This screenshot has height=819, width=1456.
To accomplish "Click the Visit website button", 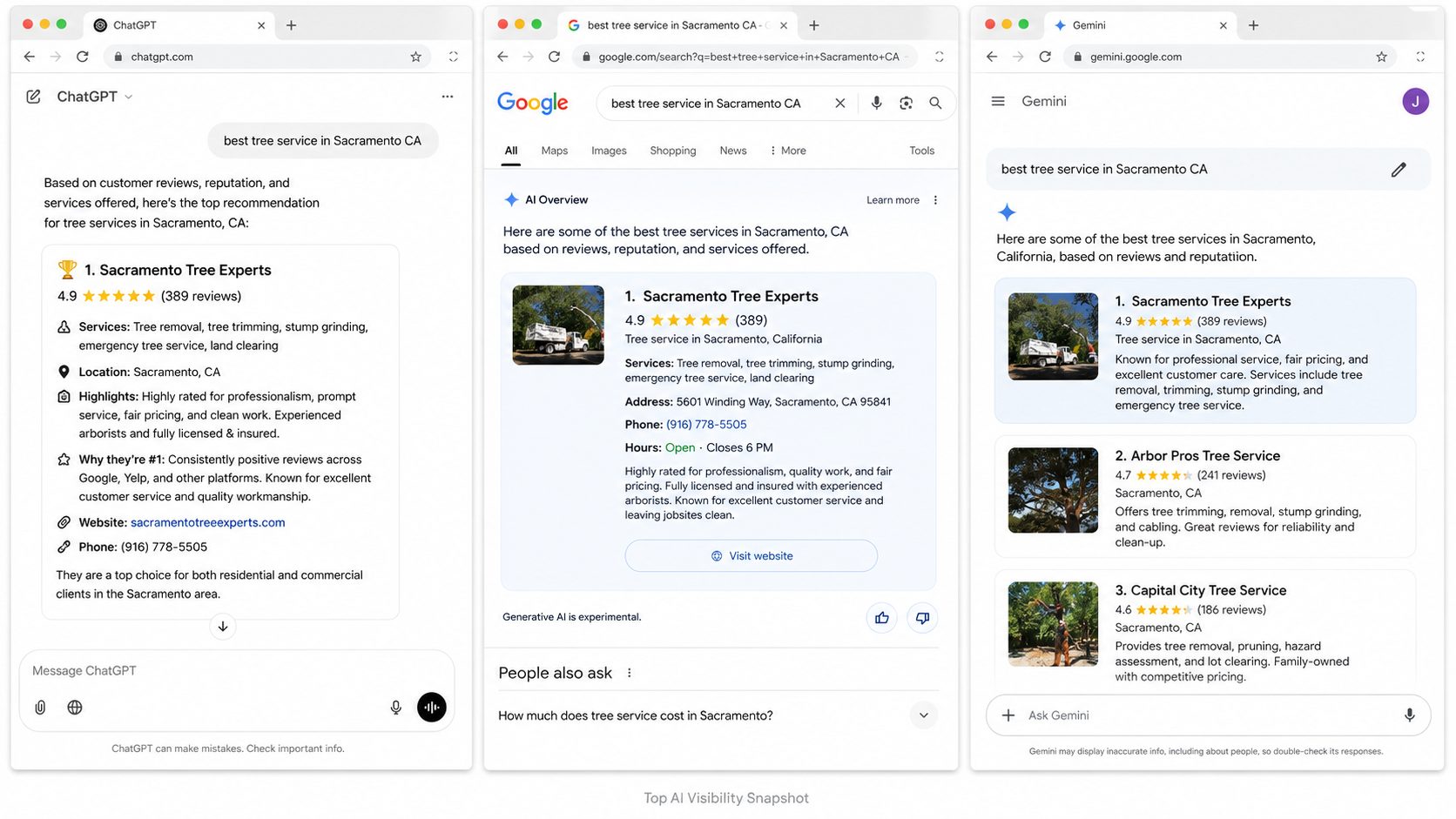I will [751, 556].
